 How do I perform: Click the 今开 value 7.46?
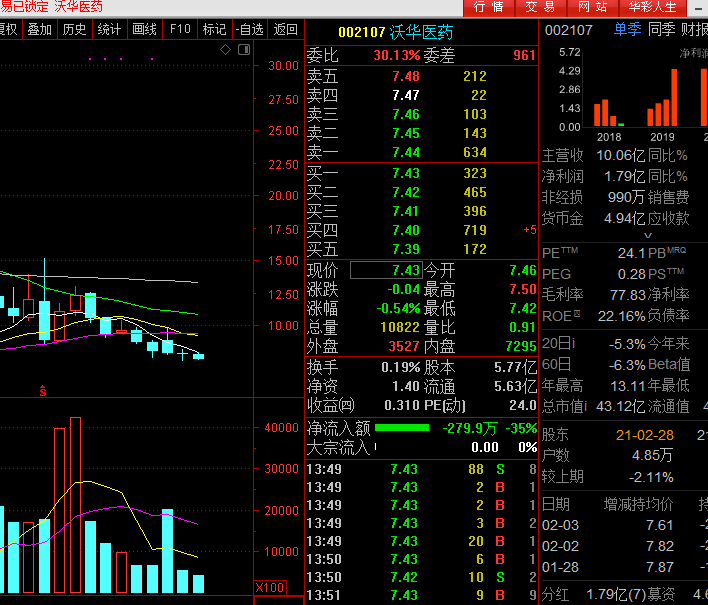point(523,270)
